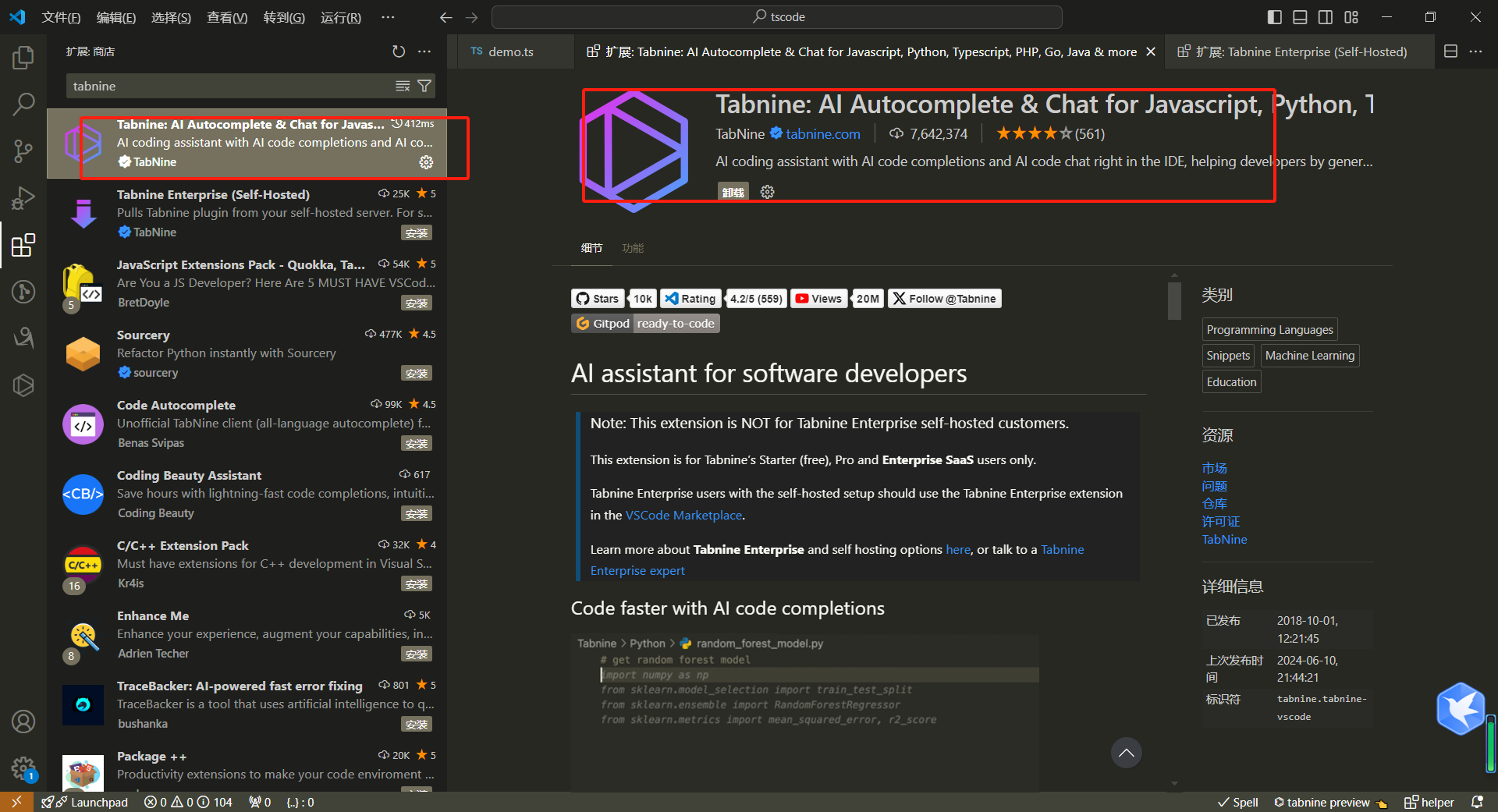Open VSCode Marketplace link
This screenshot has width=1498, height=812.
[683, 516]
